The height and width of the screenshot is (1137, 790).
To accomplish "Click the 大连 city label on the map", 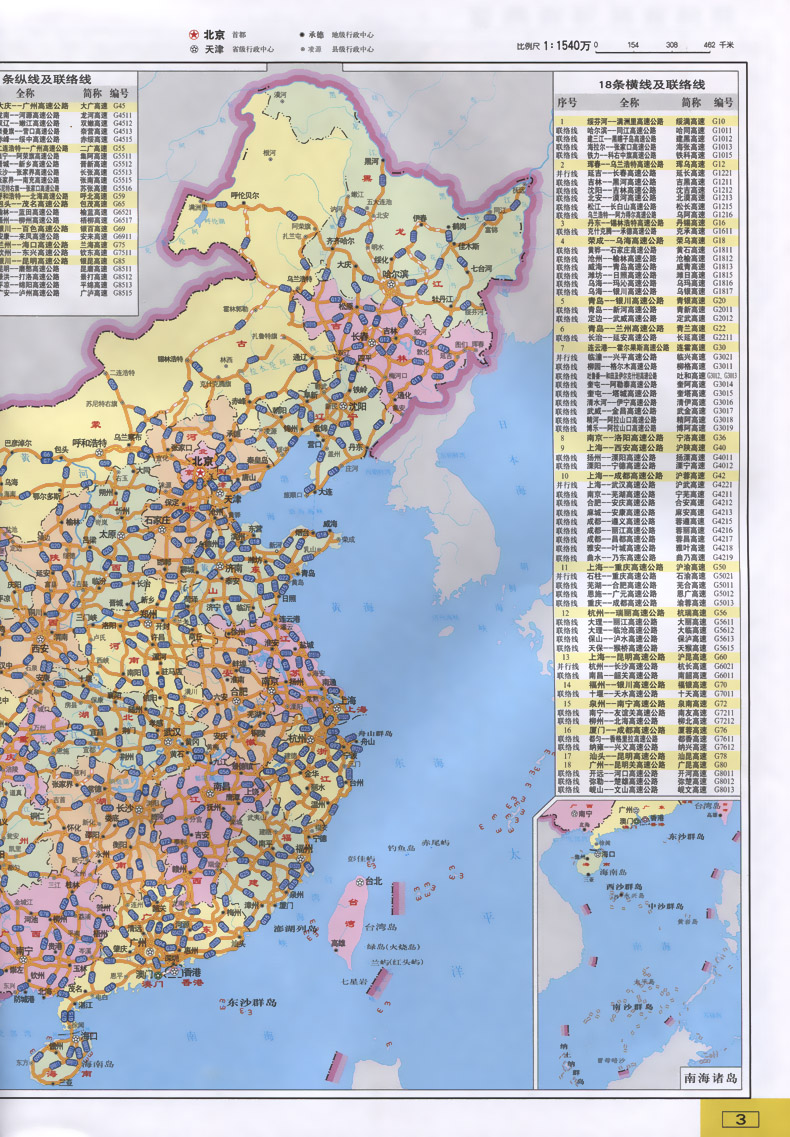I will coord(326,492).
